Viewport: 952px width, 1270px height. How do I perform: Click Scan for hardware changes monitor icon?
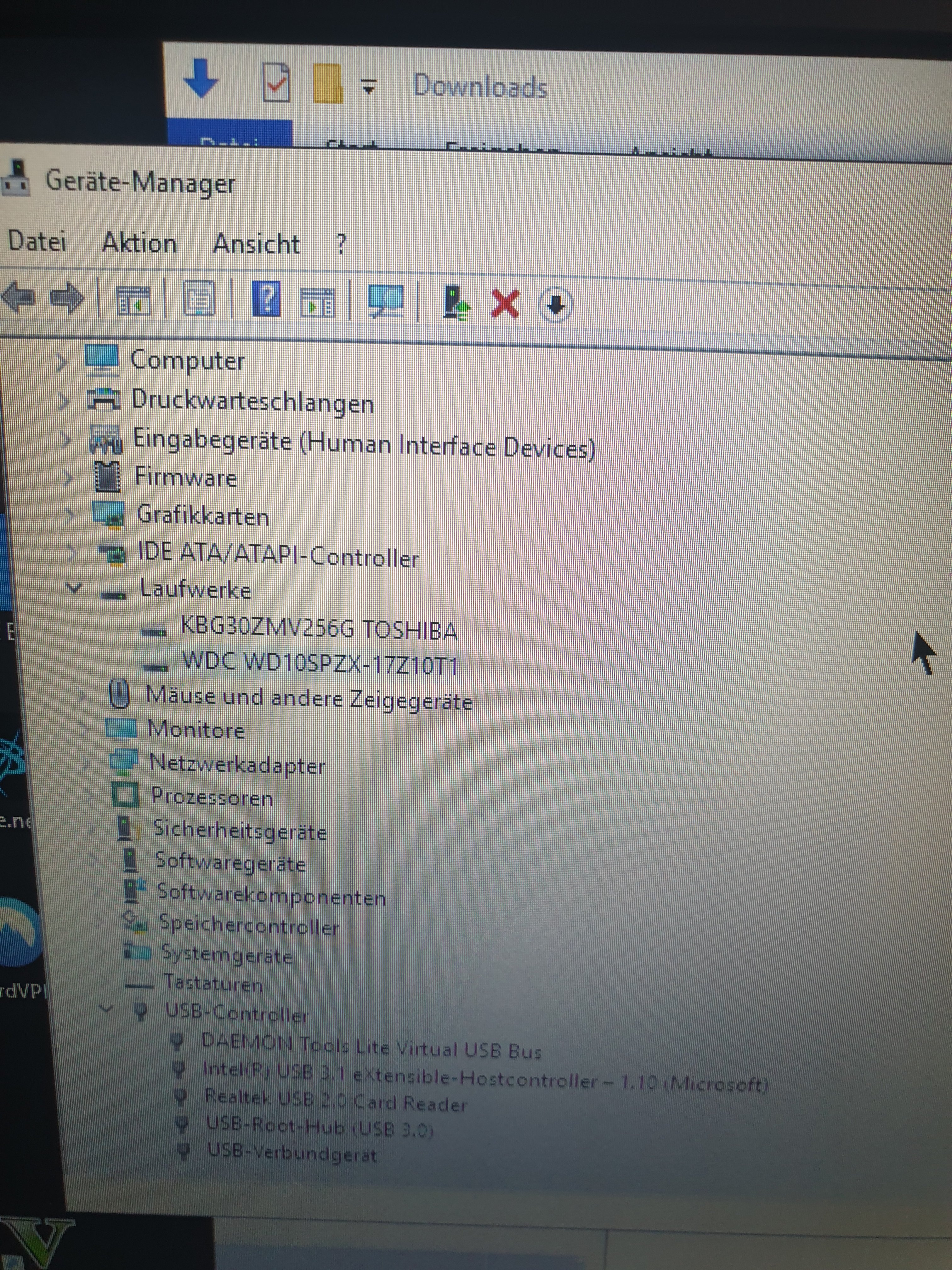385,301
